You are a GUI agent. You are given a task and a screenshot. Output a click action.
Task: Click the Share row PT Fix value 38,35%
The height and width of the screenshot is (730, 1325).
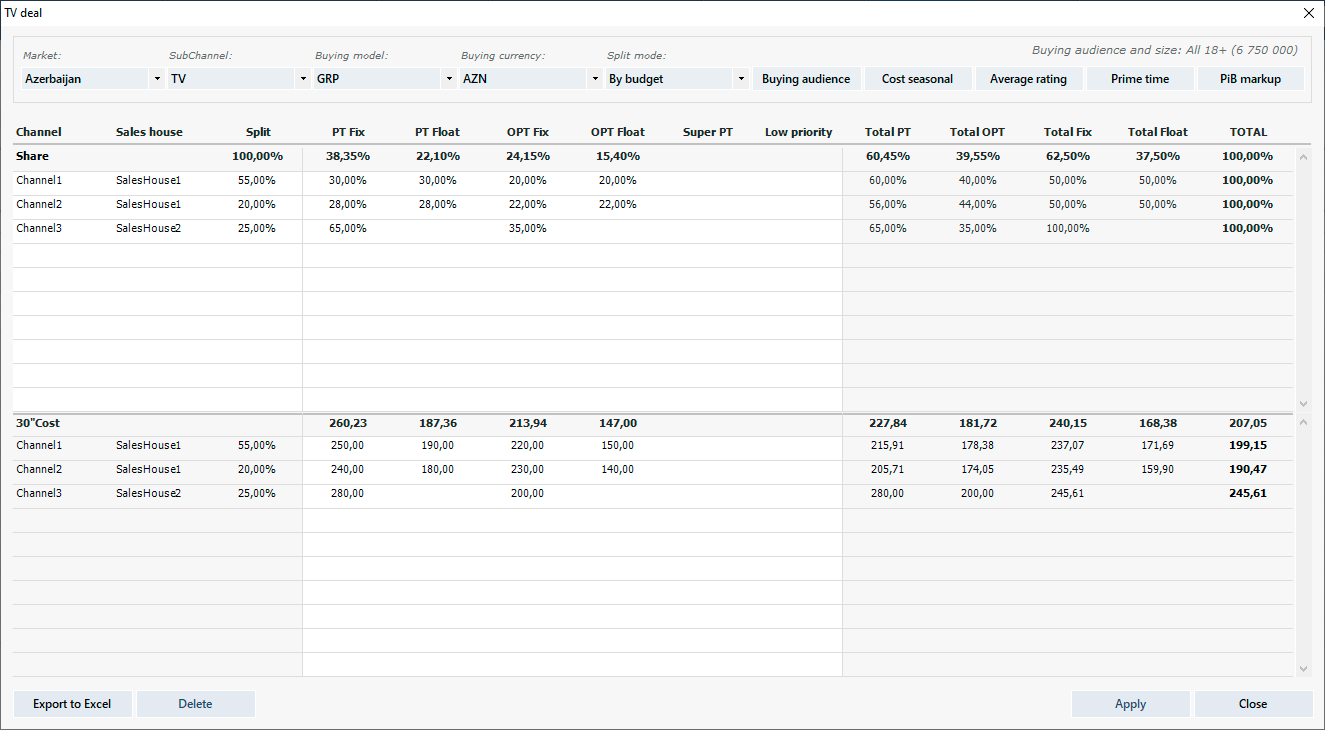coord(348,156)
